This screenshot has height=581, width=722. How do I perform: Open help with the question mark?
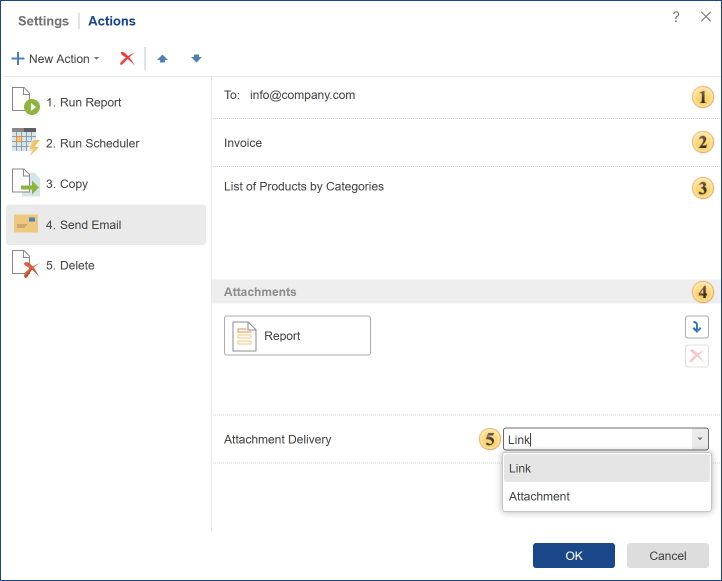676,17
